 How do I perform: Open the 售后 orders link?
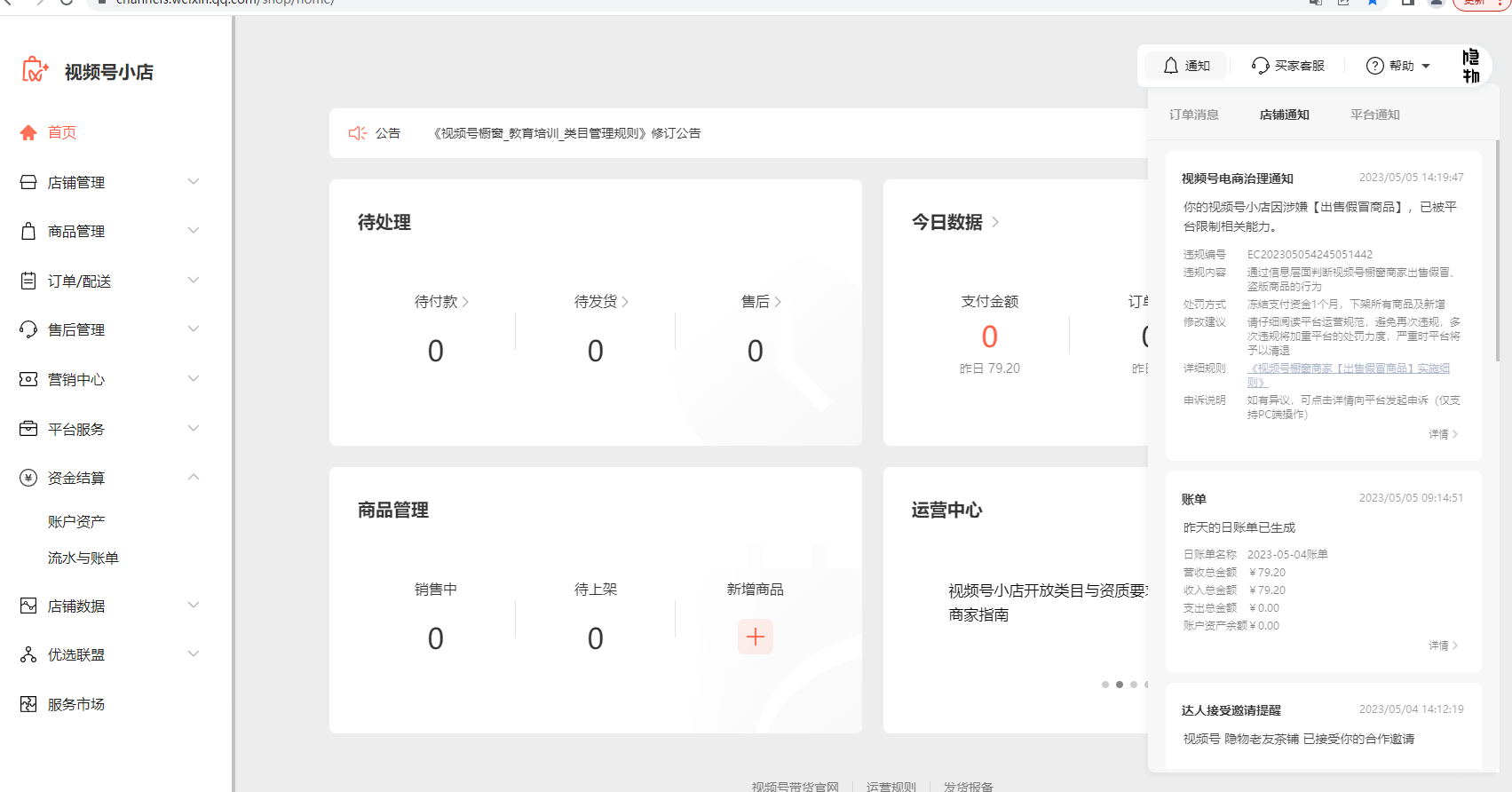click(x=761, y=302)
